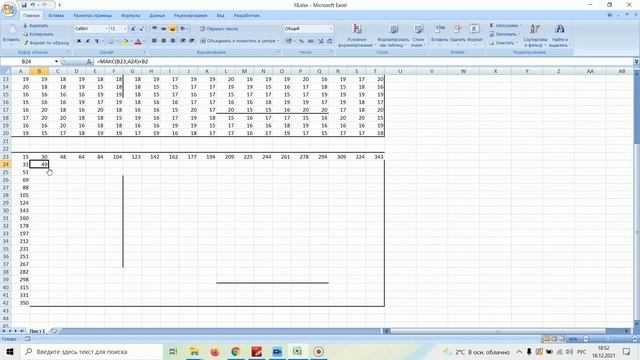Copy selection with Копировать
640x360 pixels.
(38, 34)
